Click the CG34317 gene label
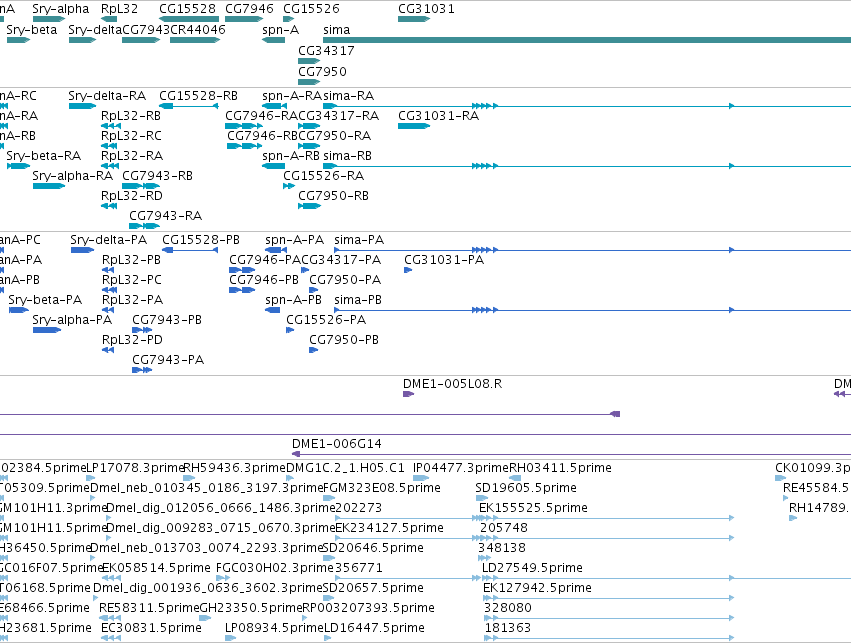This screenshot has width=851, height=643. 326,50
